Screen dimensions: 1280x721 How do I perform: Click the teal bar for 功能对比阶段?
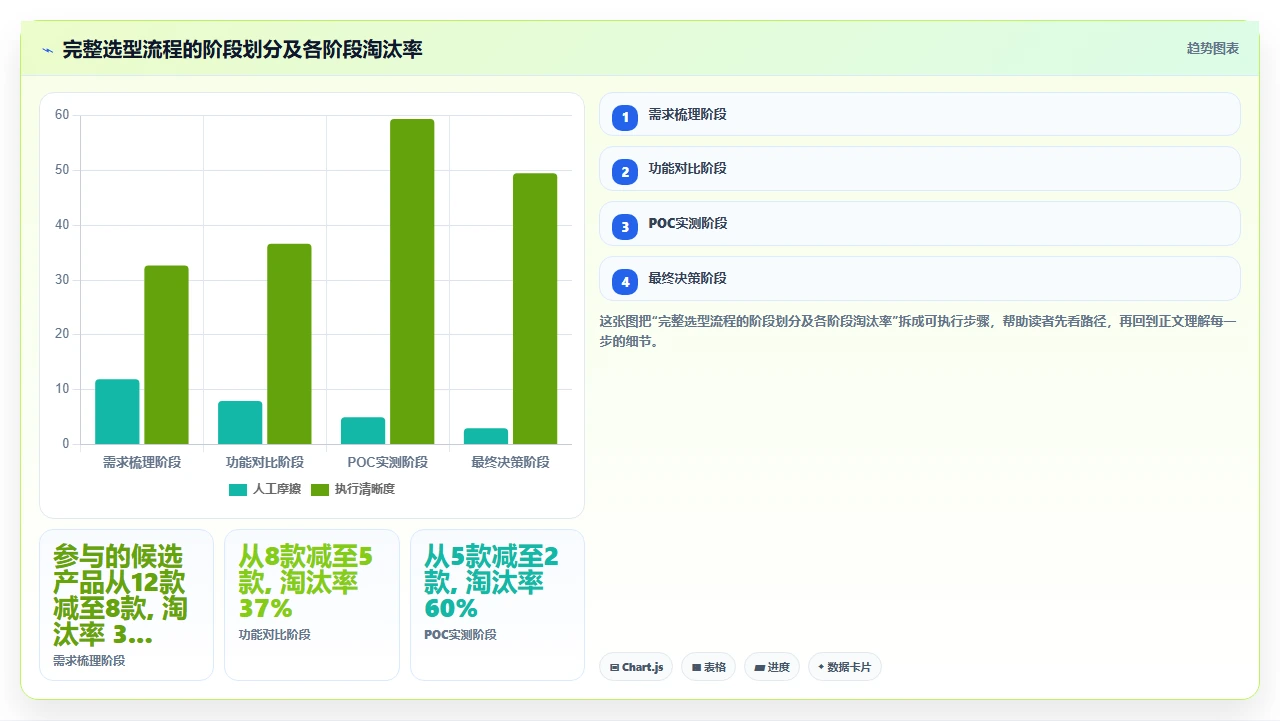pyautogui.click(x=240, y=423)
